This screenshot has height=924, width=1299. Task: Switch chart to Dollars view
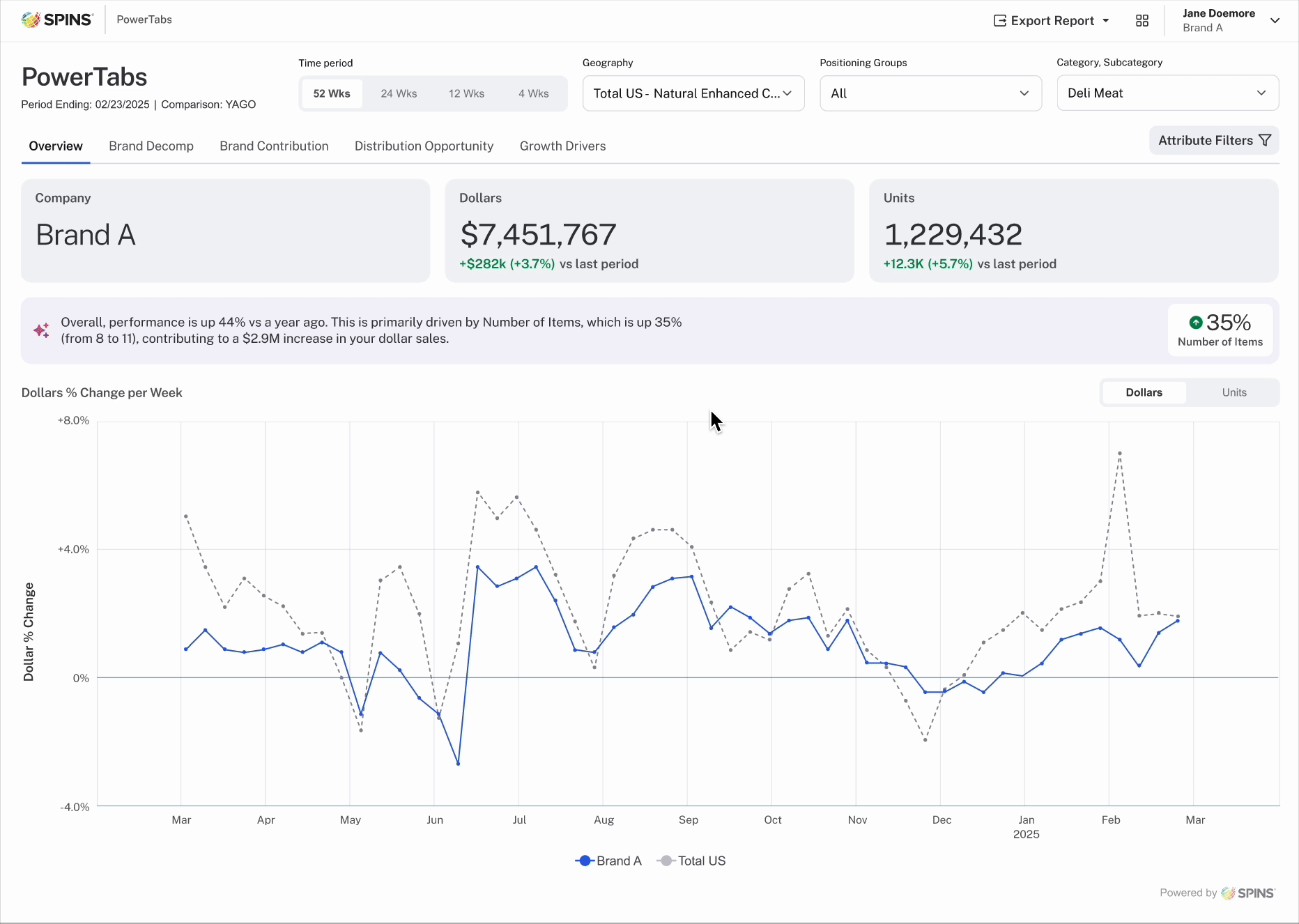point(1144,392)
